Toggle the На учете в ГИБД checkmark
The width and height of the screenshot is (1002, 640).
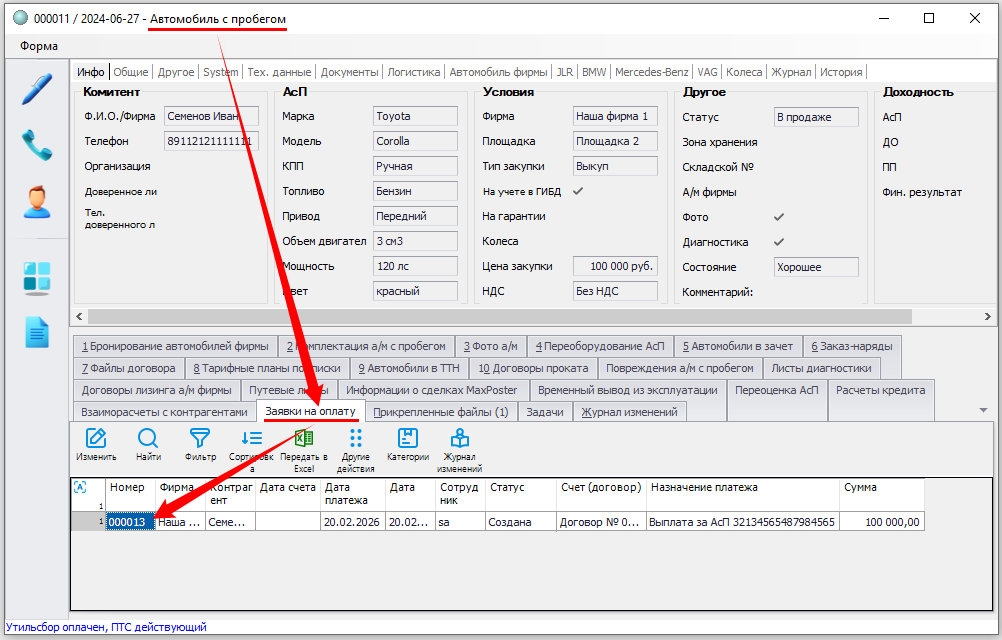pyautogui.click(x=577, y=191)
